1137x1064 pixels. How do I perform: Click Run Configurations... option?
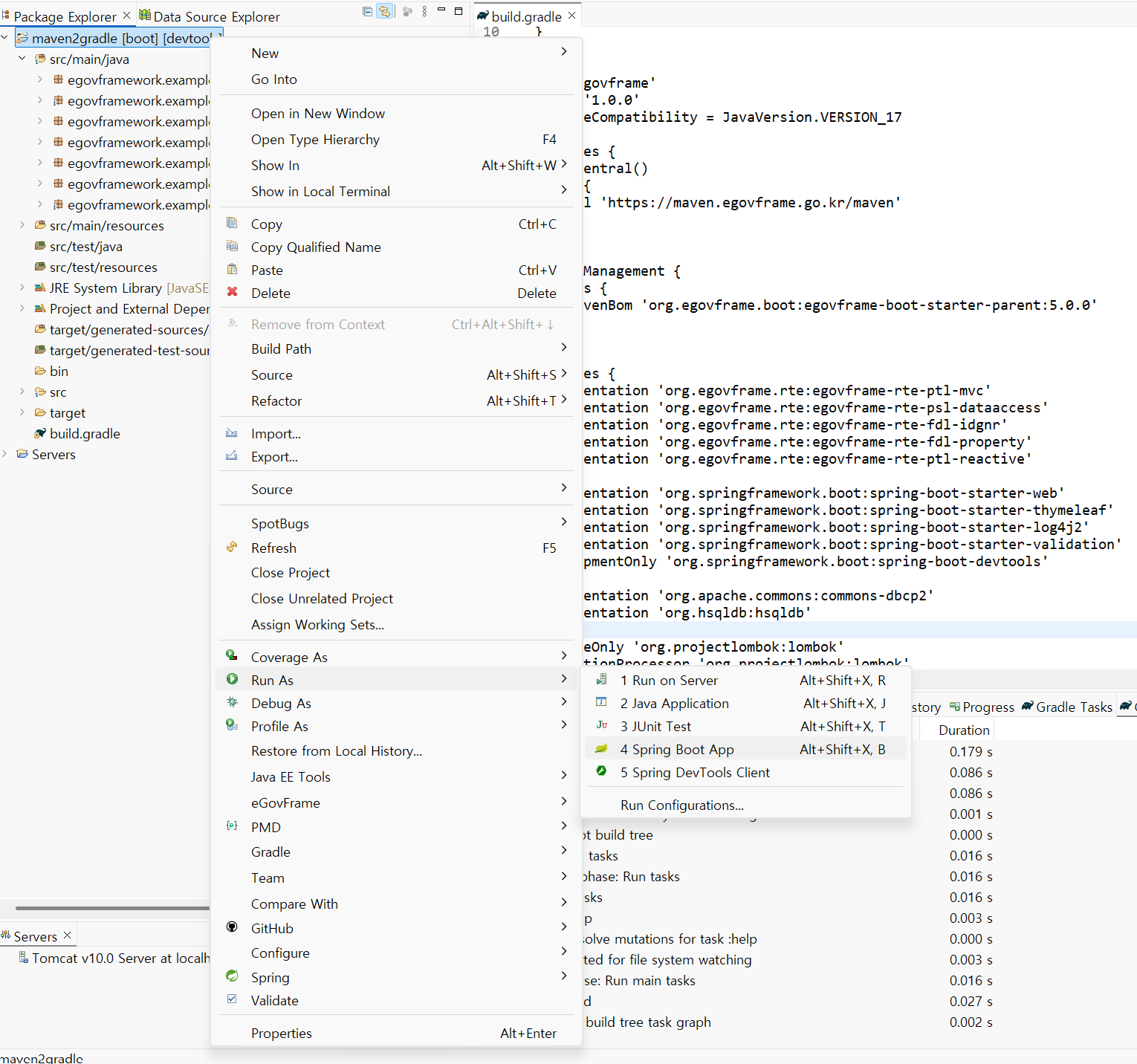pyautogui.click(x=681, y=805)
